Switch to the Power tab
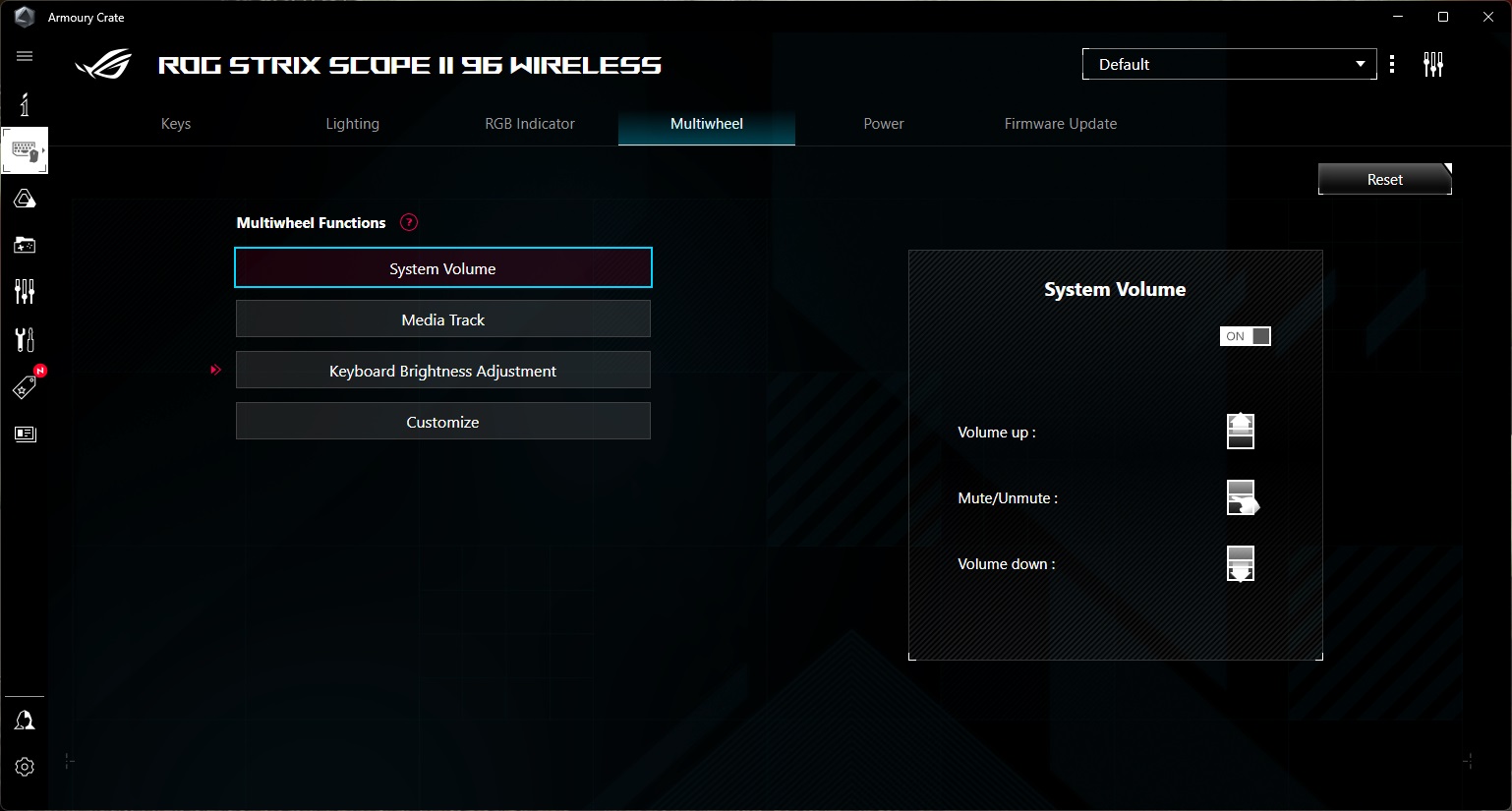The height and width of the screenshot is (811, 1512). [x=884, y=124]
